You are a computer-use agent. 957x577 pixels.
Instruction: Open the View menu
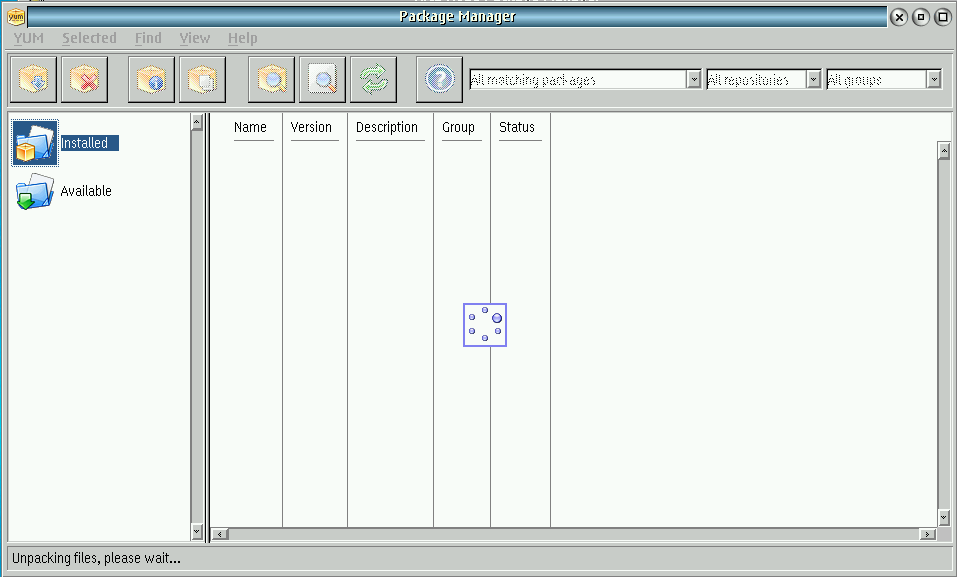195,38
